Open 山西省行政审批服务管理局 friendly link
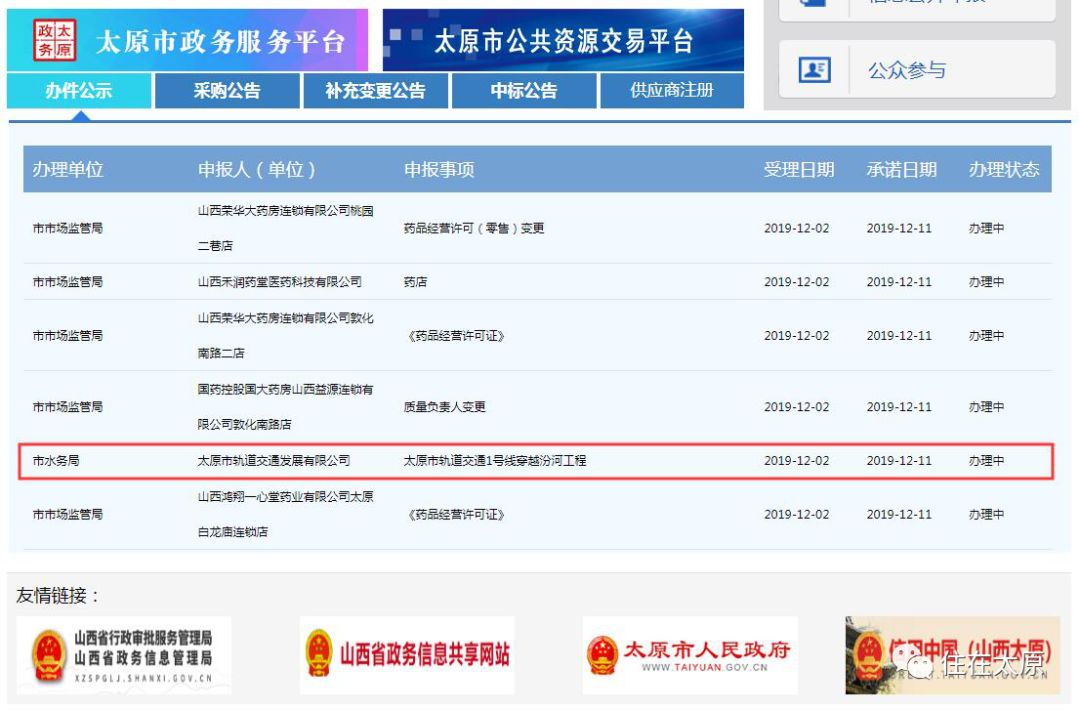Viewport: 1080px width, 711px height. click(x=124, y=655)
